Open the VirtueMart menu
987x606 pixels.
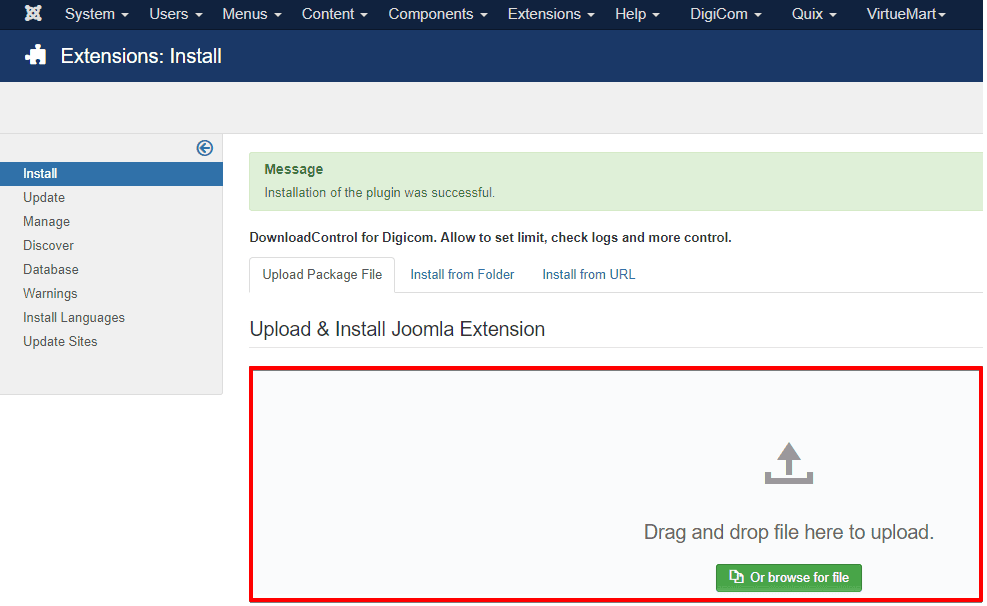pos(906,14)
